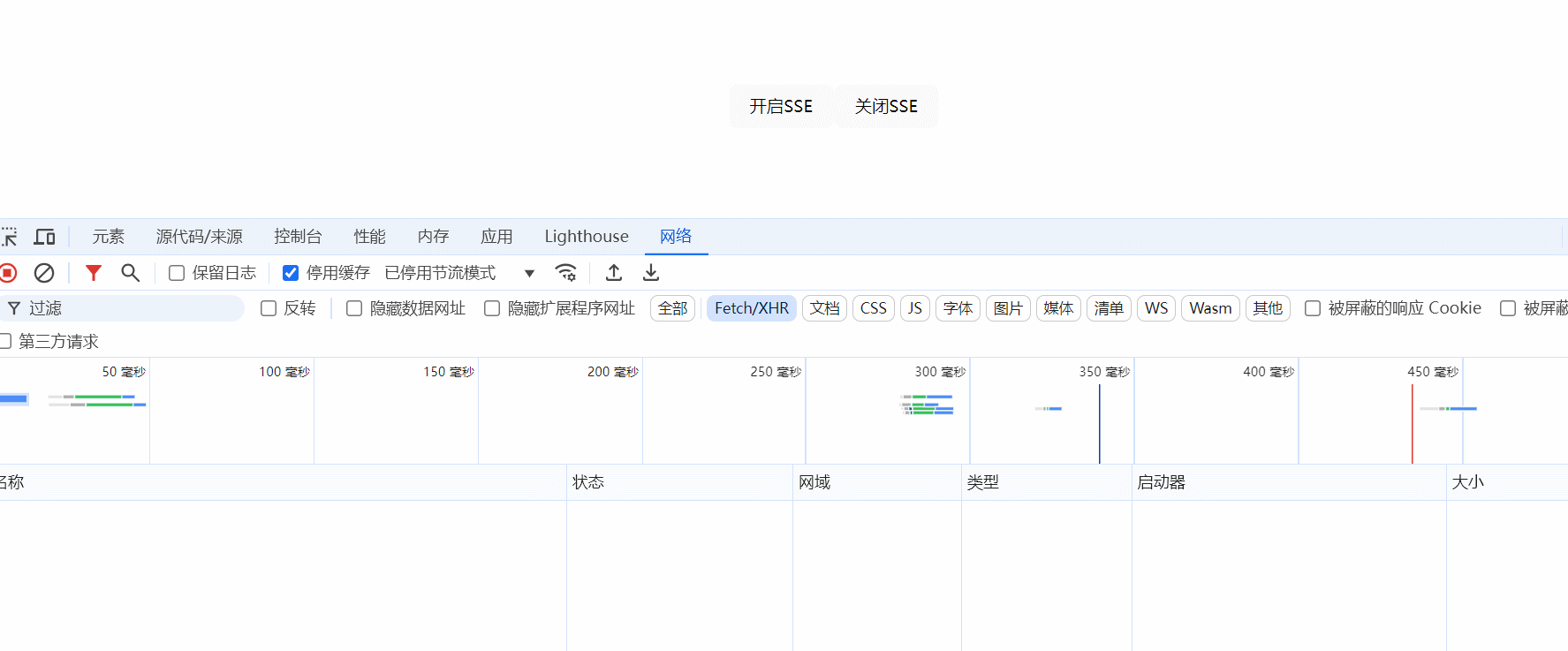Filter requests by WS
1568x651 pixels.
[x=1156, y=308]
